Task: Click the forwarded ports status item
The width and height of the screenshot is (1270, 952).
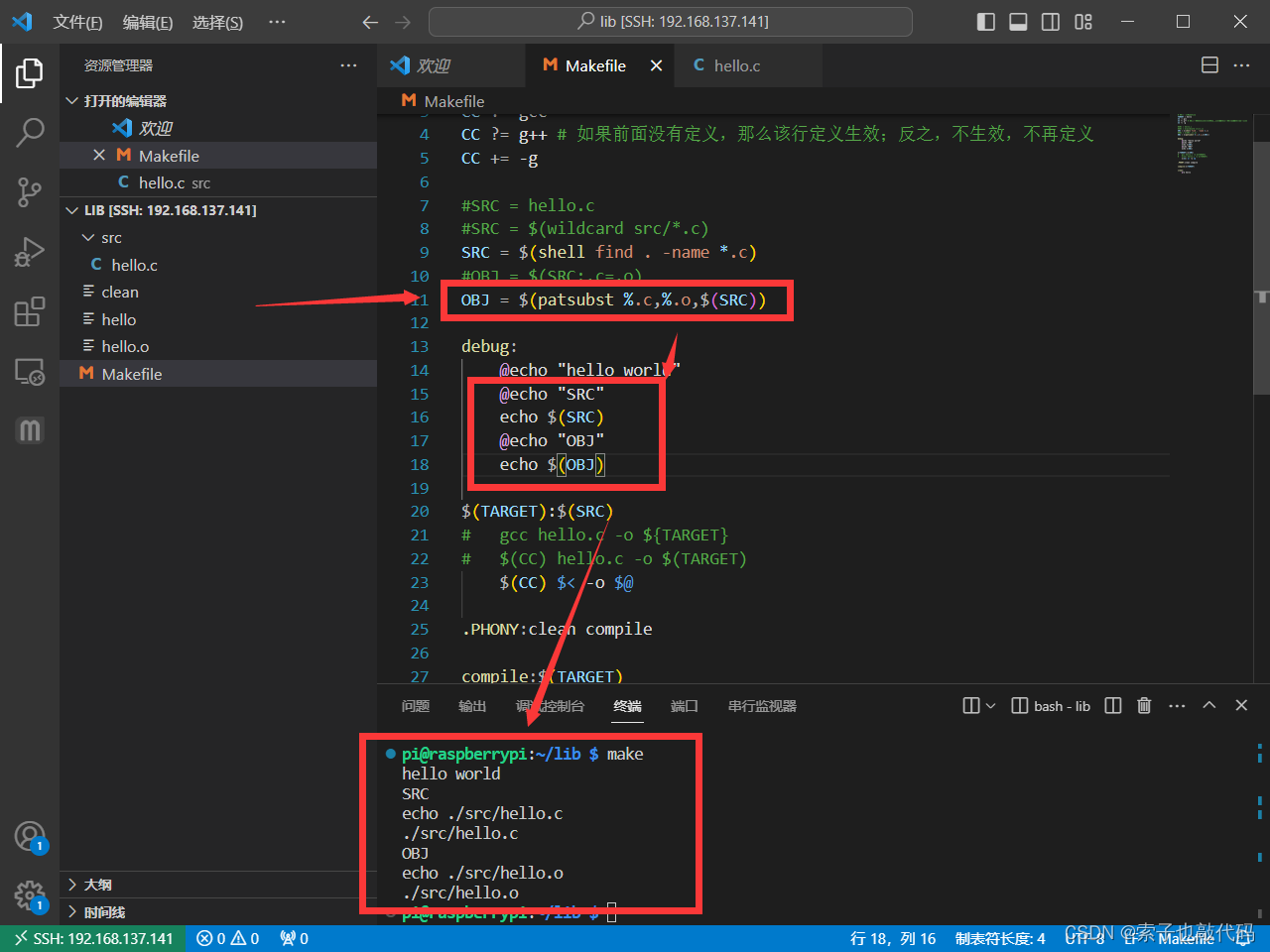Action: 295,938
